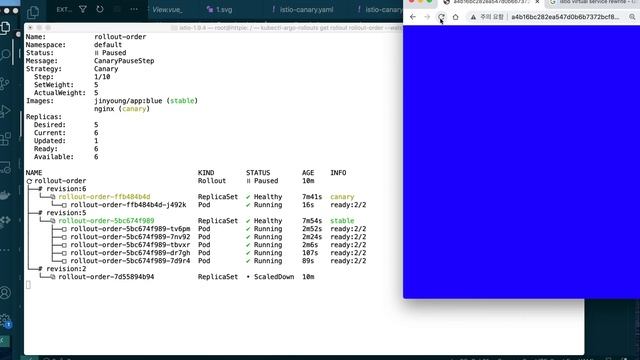Click the 'nginx' canary image text
This screenshot has width=640, height=360.
click(104, 109)
